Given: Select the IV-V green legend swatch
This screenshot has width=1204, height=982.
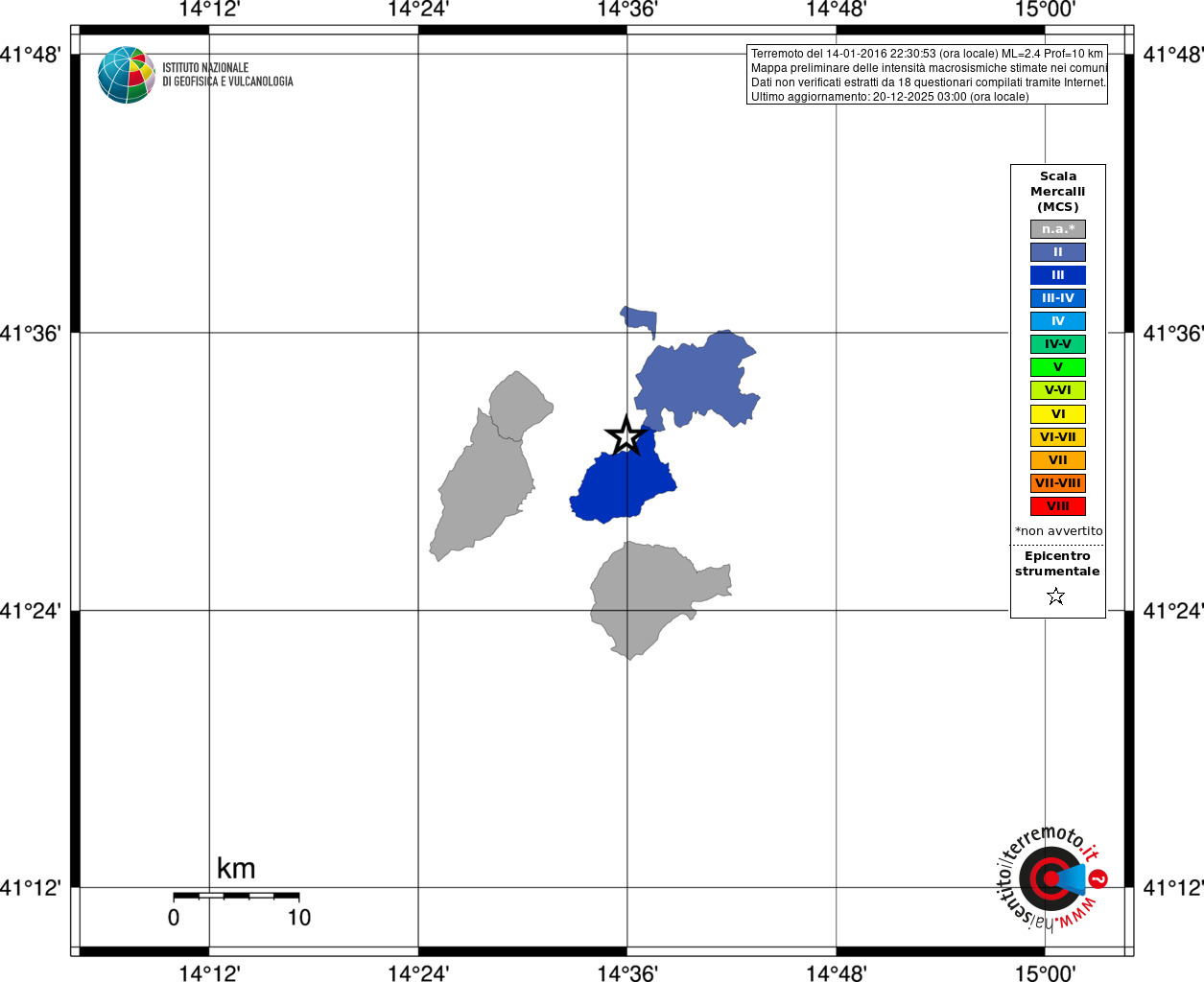Looking at the screenshot, I should [1058, 344].
